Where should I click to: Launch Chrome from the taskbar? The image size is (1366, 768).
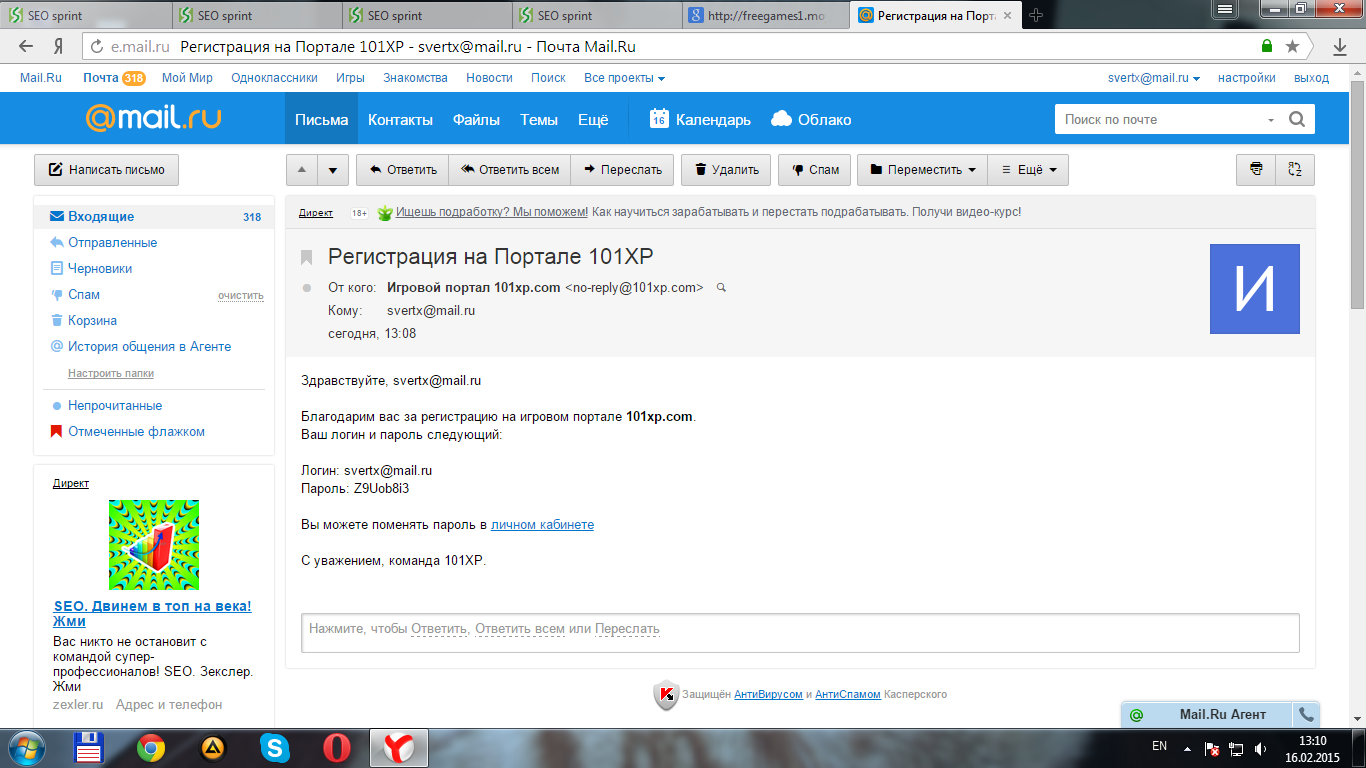point(151,748)
